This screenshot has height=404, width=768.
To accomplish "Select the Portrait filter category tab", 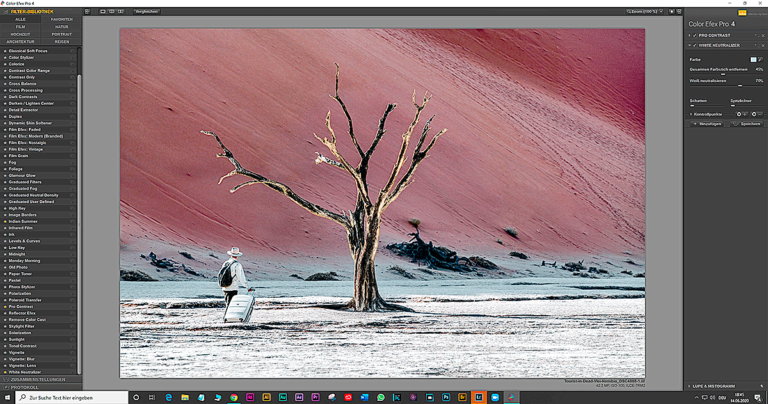I will tap(61, 34).
